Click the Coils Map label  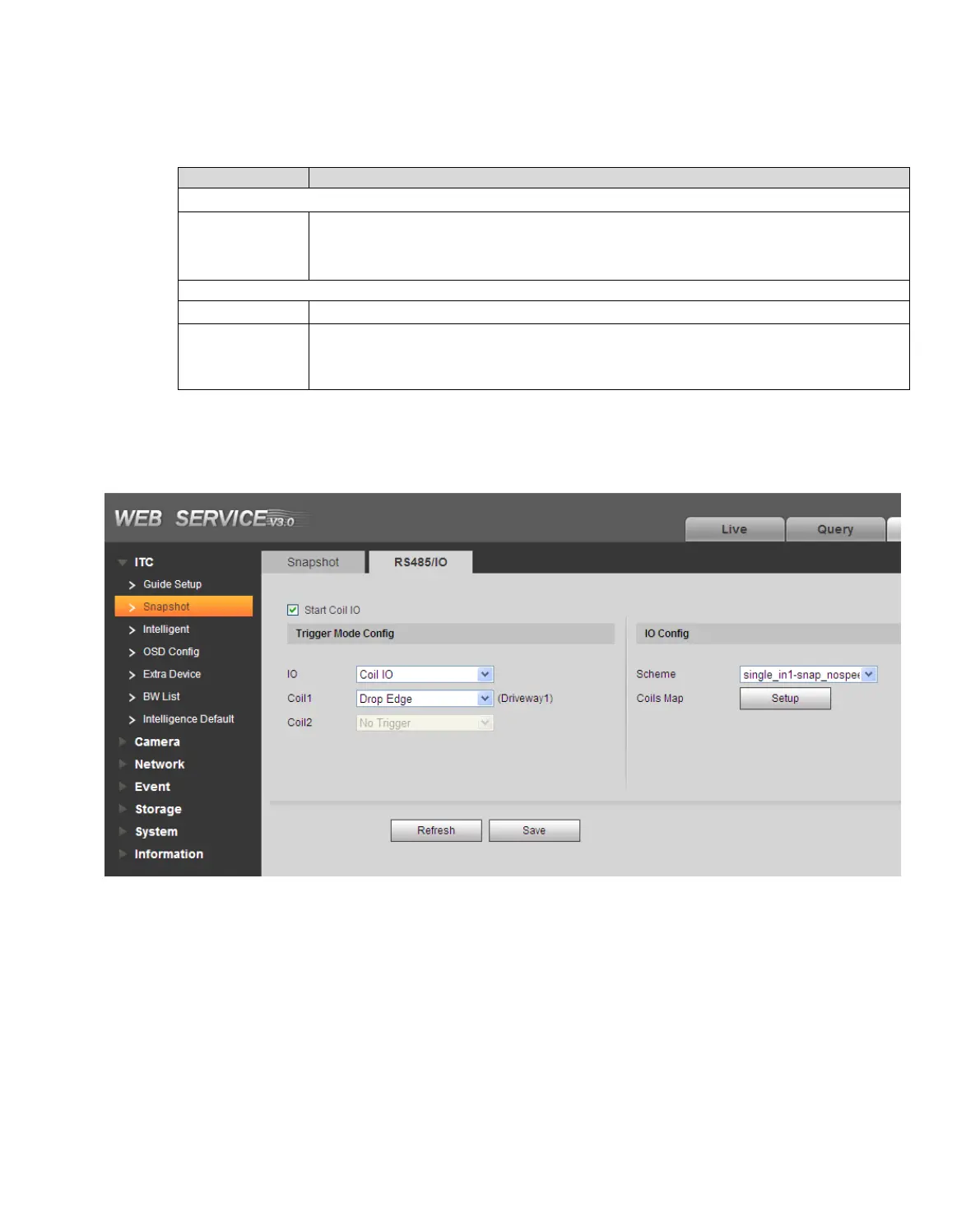tap(660, 699)
